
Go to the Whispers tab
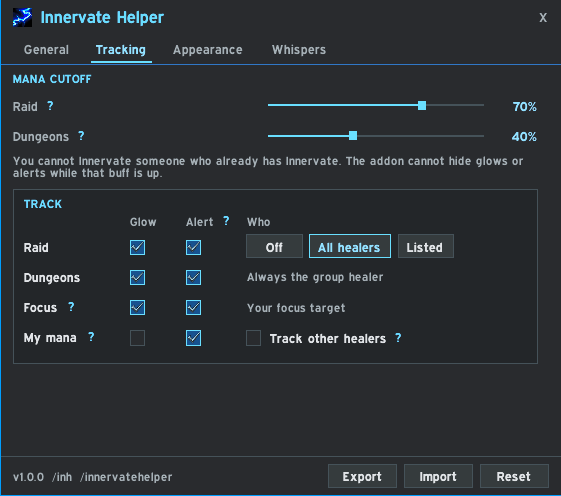299,50
